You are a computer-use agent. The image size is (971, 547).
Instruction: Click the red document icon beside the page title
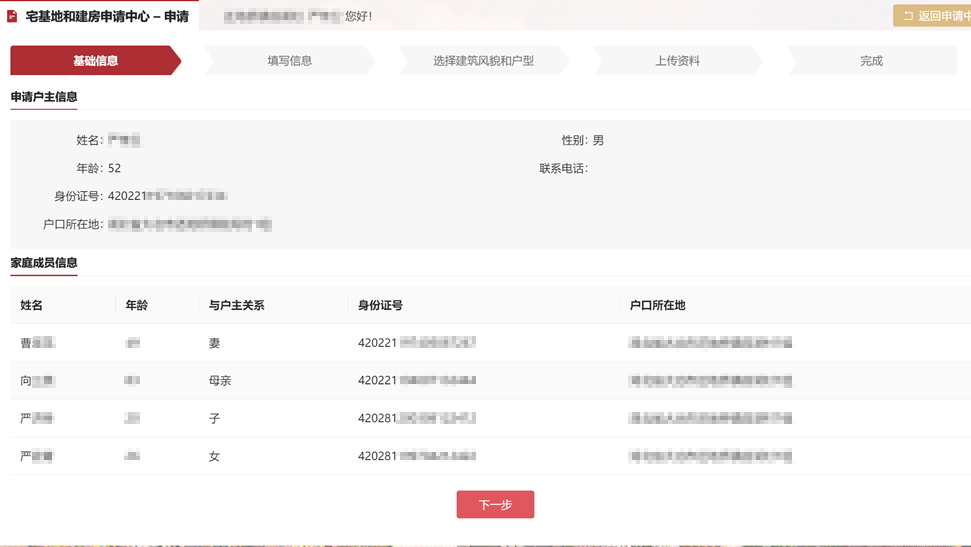[13, 16]
